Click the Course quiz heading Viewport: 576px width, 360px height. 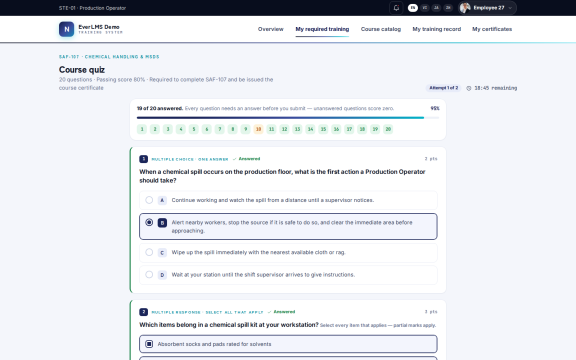[82, 70]
